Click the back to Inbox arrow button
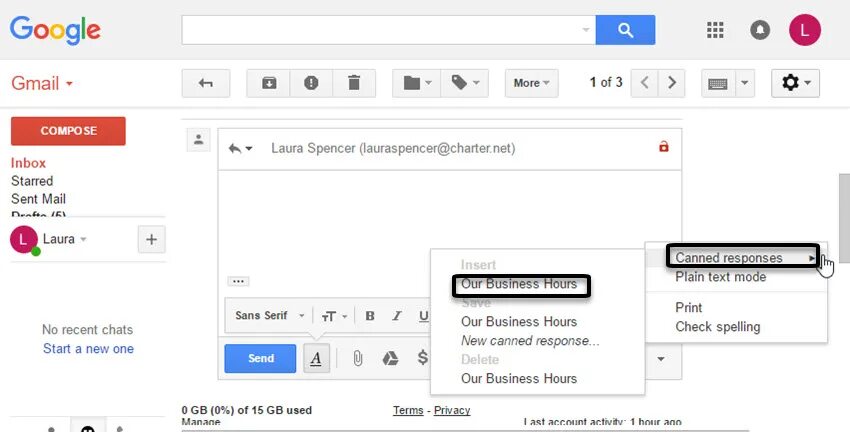 click(x=205, y=83)
